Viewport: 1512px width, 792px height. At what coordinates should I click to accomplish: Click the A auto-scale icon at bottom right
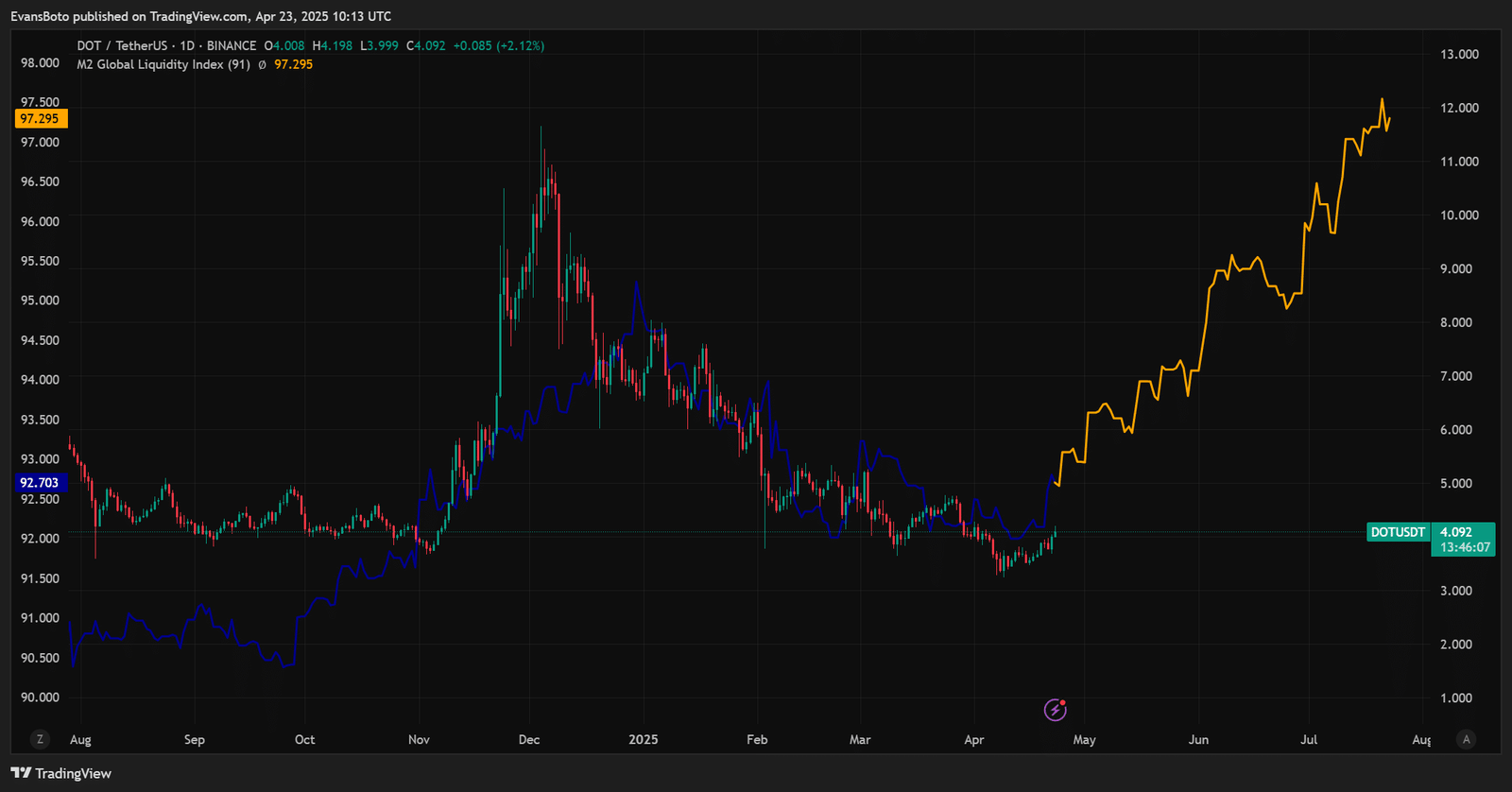click(1466, 739)
